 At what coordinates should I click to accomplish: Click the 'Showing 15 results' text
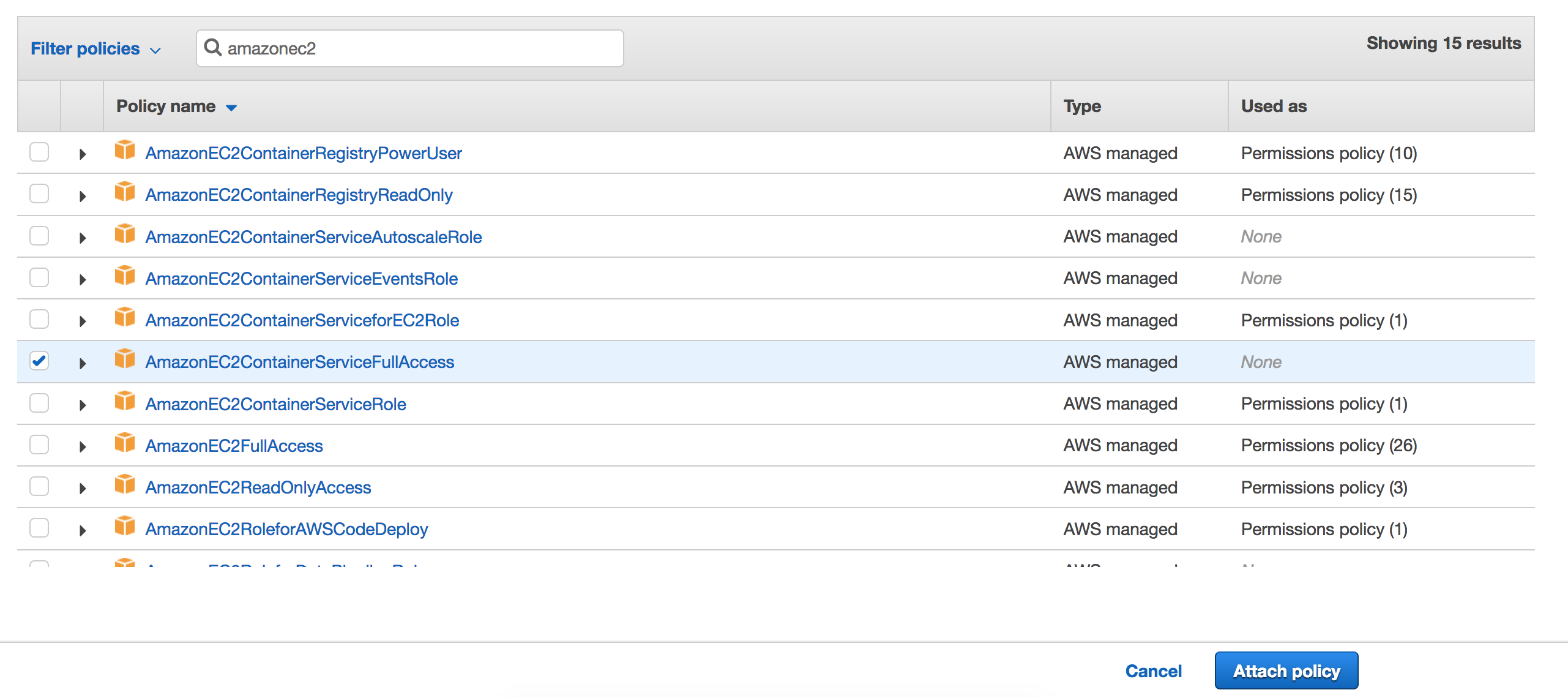tap(1444, 43)
